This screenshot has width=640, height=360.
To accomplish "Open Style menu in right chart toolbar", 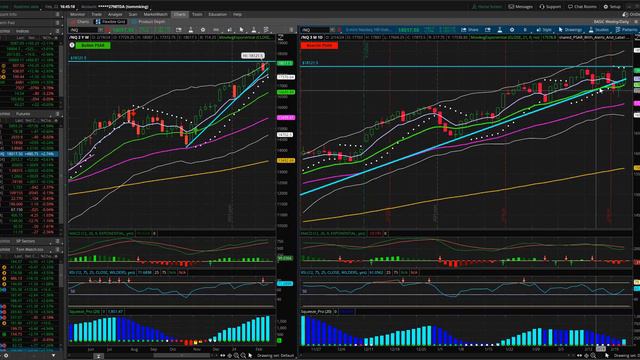I will point(544,30).
